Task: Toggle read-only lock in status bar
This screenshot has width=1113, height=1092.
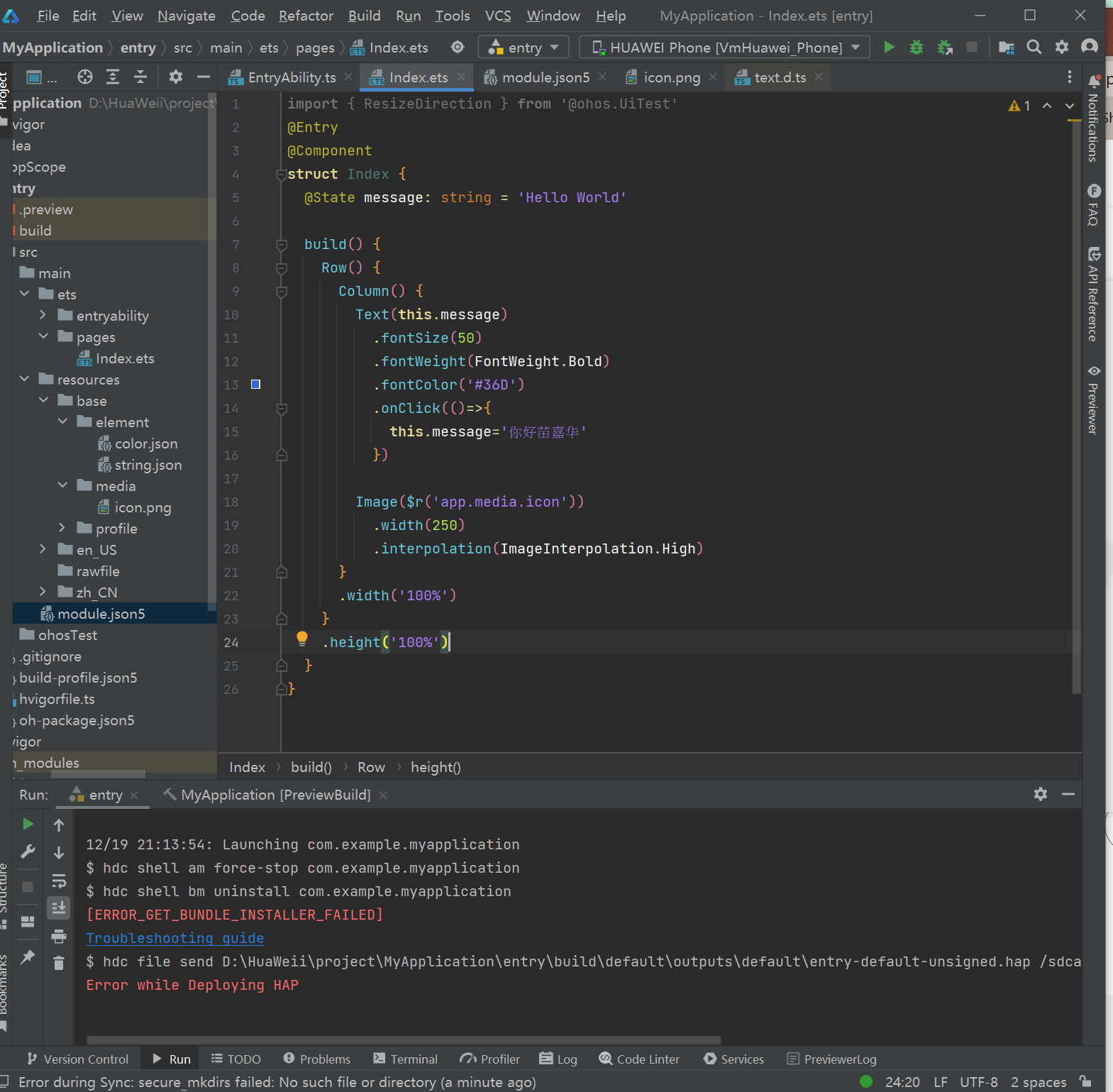Action: 1085,1081
